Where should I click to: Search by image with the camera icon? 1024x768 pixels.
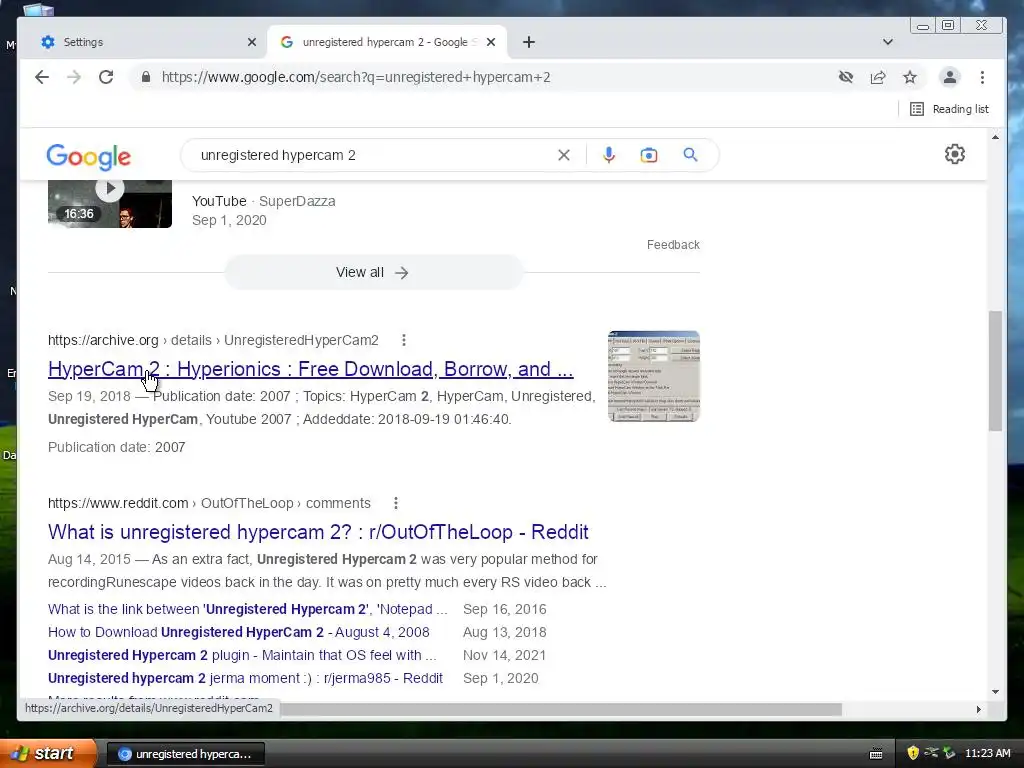(x=648, y=155)
